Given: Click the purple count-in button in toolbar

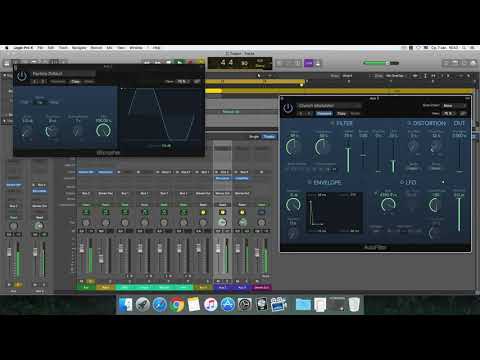Looking at the screenshot, I should pyautogui.click(x=309, y=63).
